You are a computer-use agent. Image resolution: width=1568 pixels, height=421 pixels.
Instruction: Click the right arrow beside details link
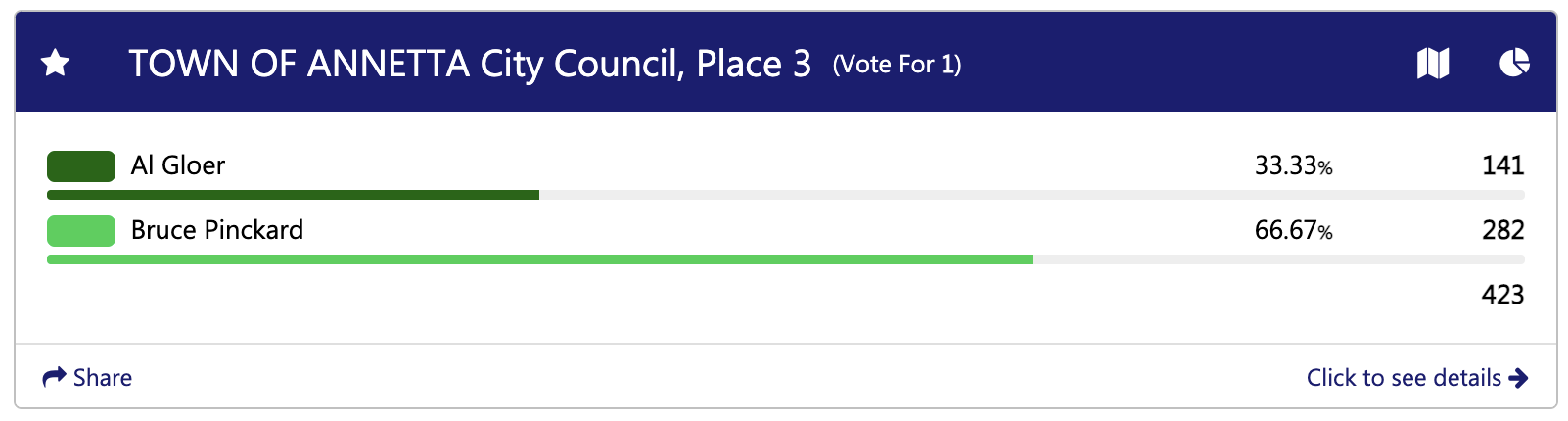point(1519,378)
